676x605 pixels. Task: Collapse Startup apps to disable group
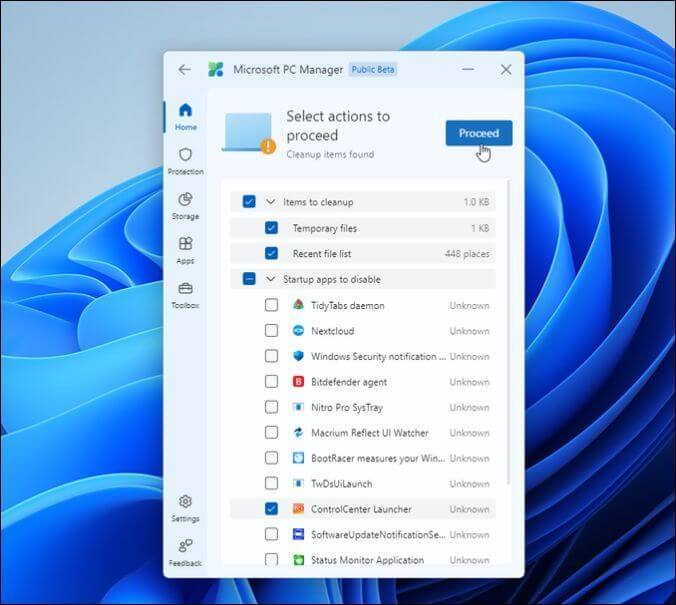(270, 279)
